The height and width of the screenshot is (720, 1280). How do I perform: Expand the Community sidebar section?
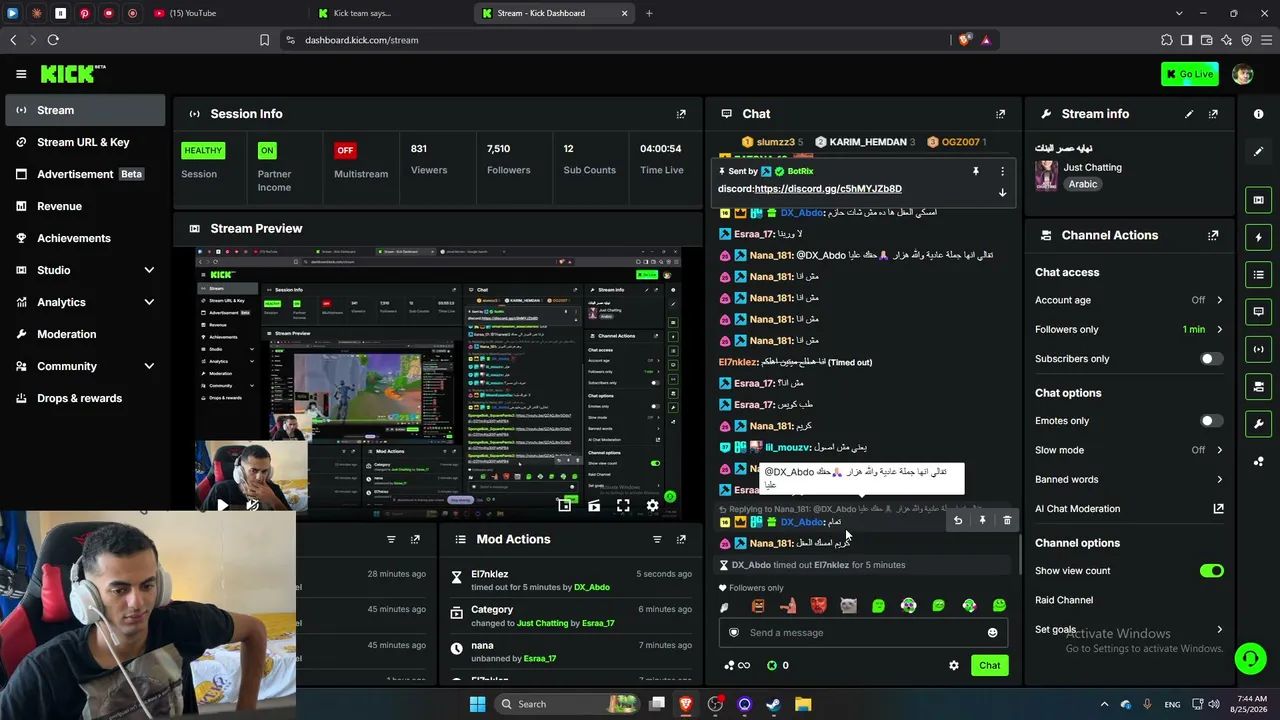[149, 366]
